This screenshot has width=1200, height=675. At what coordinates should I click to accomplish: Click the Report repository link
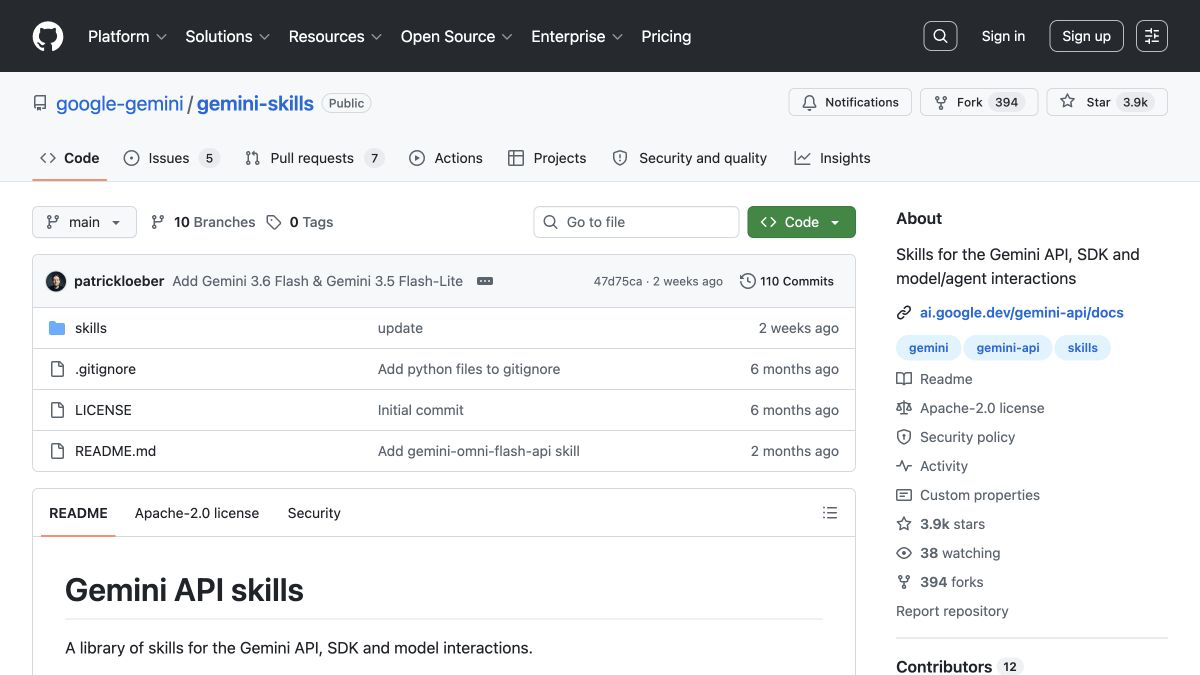tap(952, 611)
